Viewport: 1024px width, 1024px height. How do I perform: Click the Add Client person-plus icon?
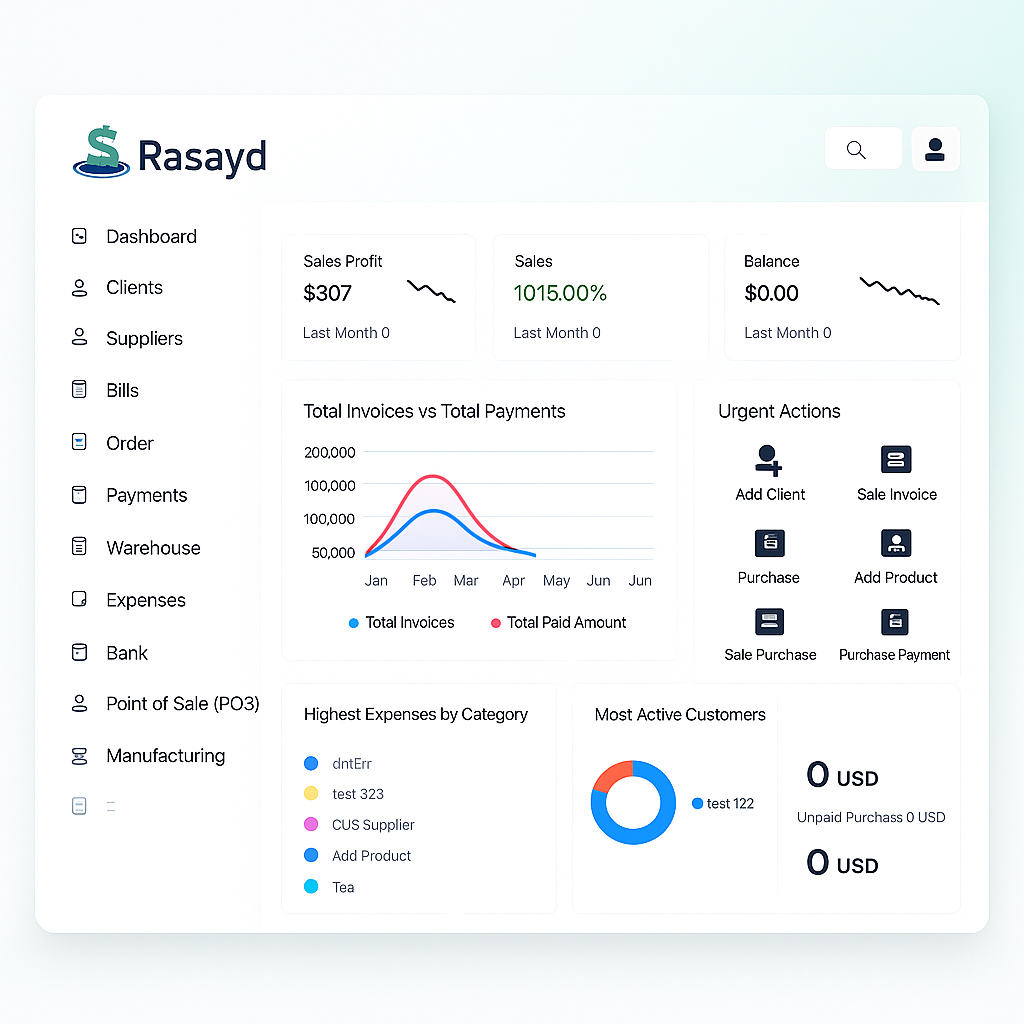(768, 460)
